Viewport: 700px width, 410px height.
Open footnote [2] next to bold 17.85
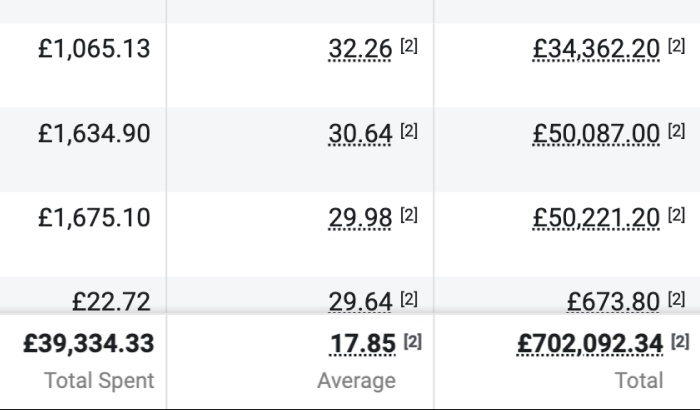click(413, 341)
